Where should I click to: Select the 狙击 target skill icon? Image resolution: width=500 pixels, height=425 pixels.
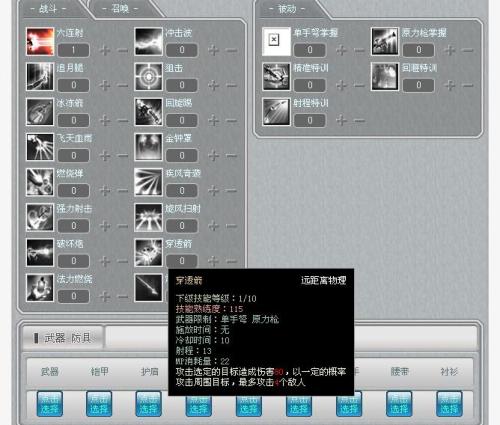148,77
